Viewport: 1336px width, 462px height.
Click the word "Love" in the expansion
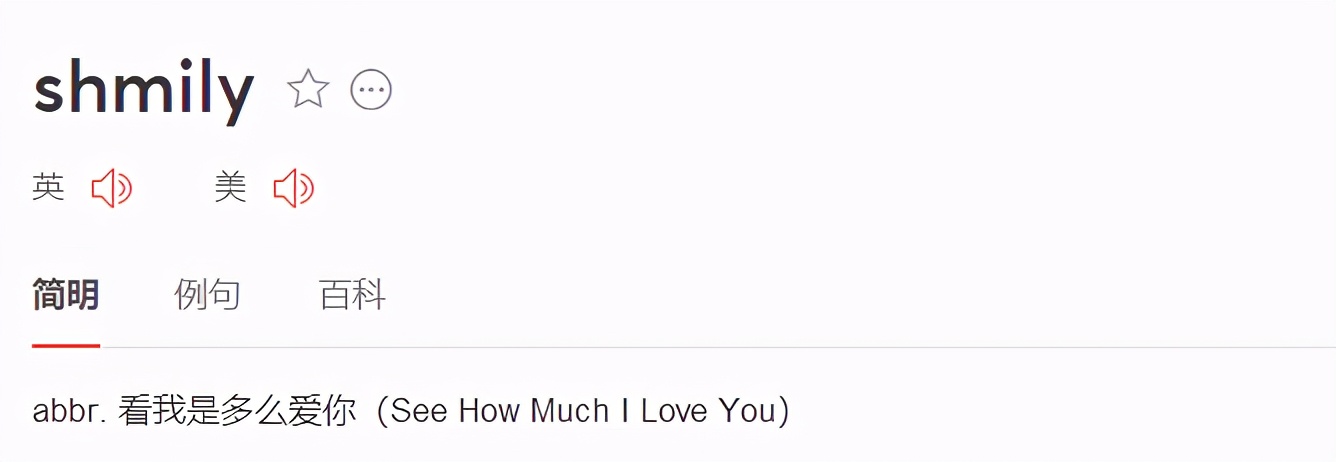point(673,411)
